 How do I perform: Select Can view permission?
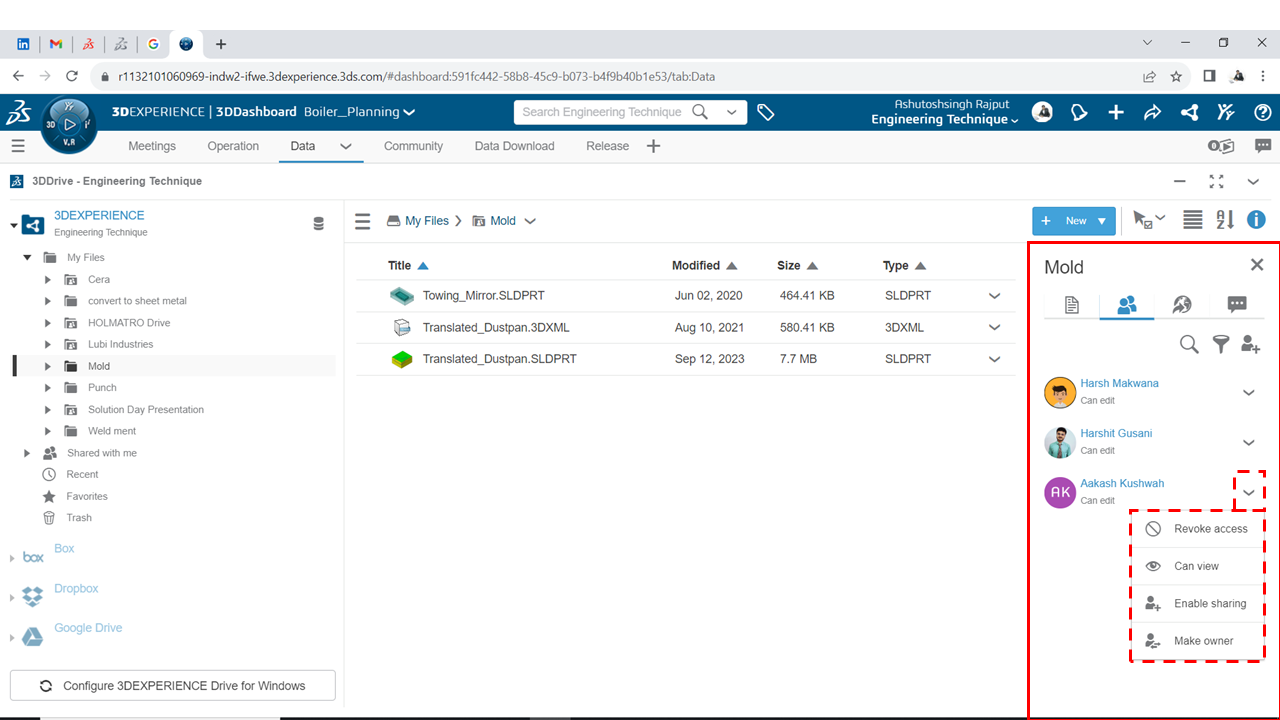click(x=1197, y=566)
